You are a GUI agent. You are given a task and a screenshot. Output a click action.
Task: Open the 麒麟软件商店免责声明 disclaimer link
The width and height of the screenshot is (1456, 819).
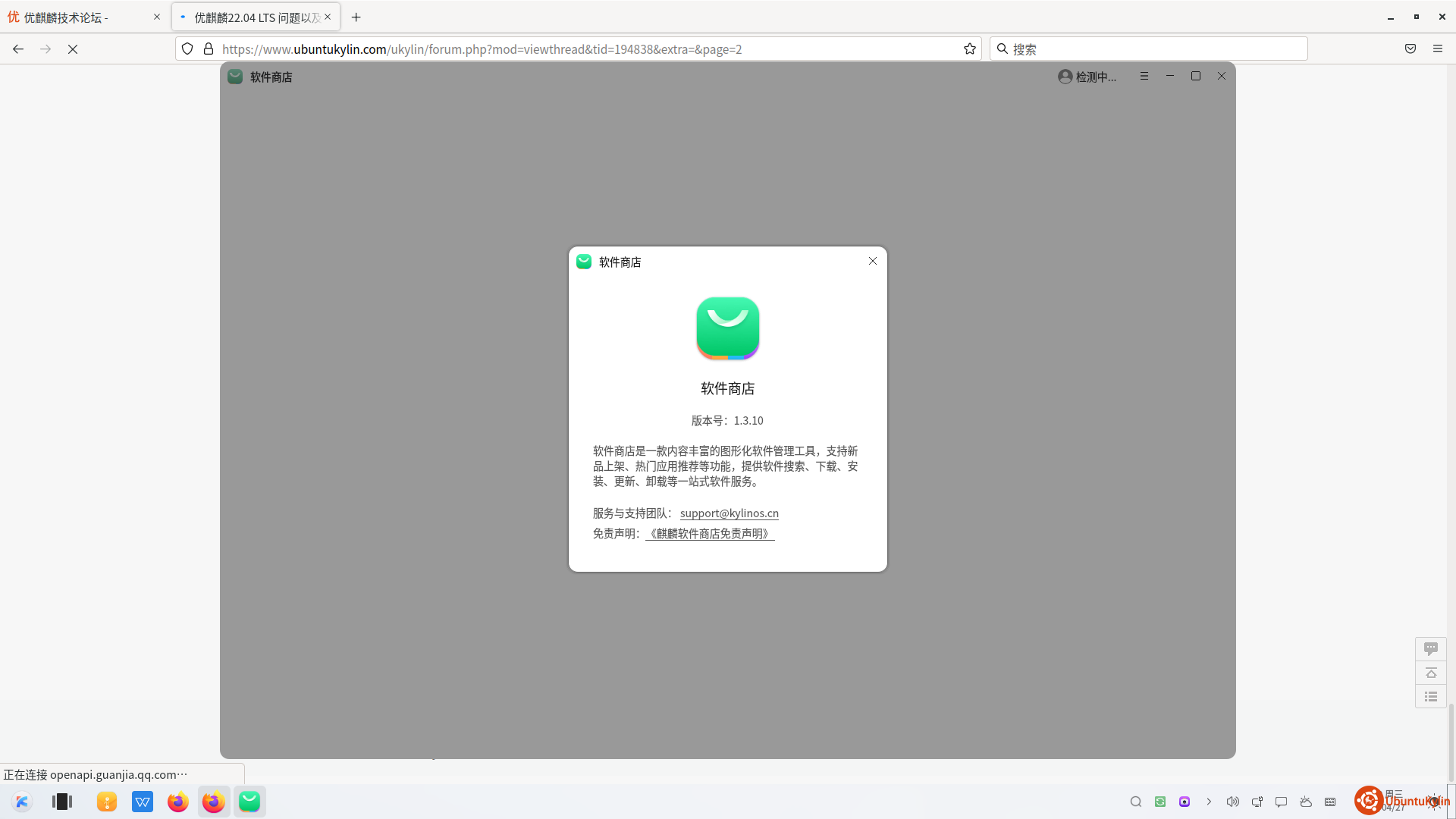click(710, 534)
